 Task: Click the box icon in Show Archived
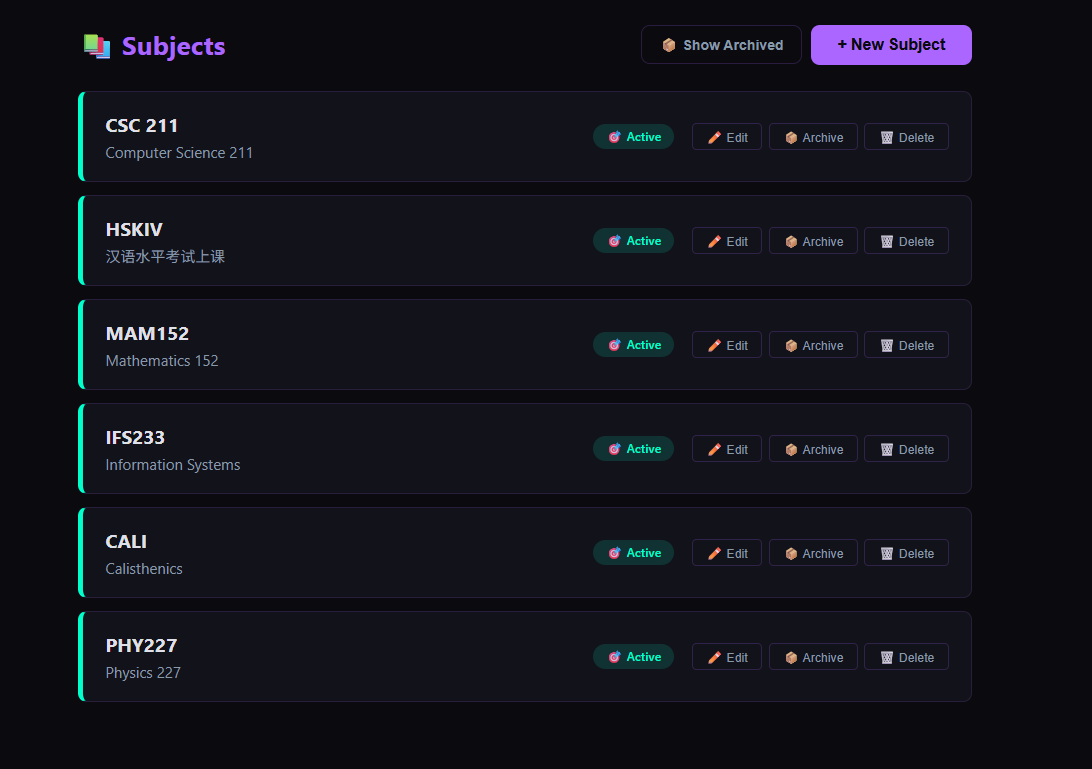click(x=669, y=45)
